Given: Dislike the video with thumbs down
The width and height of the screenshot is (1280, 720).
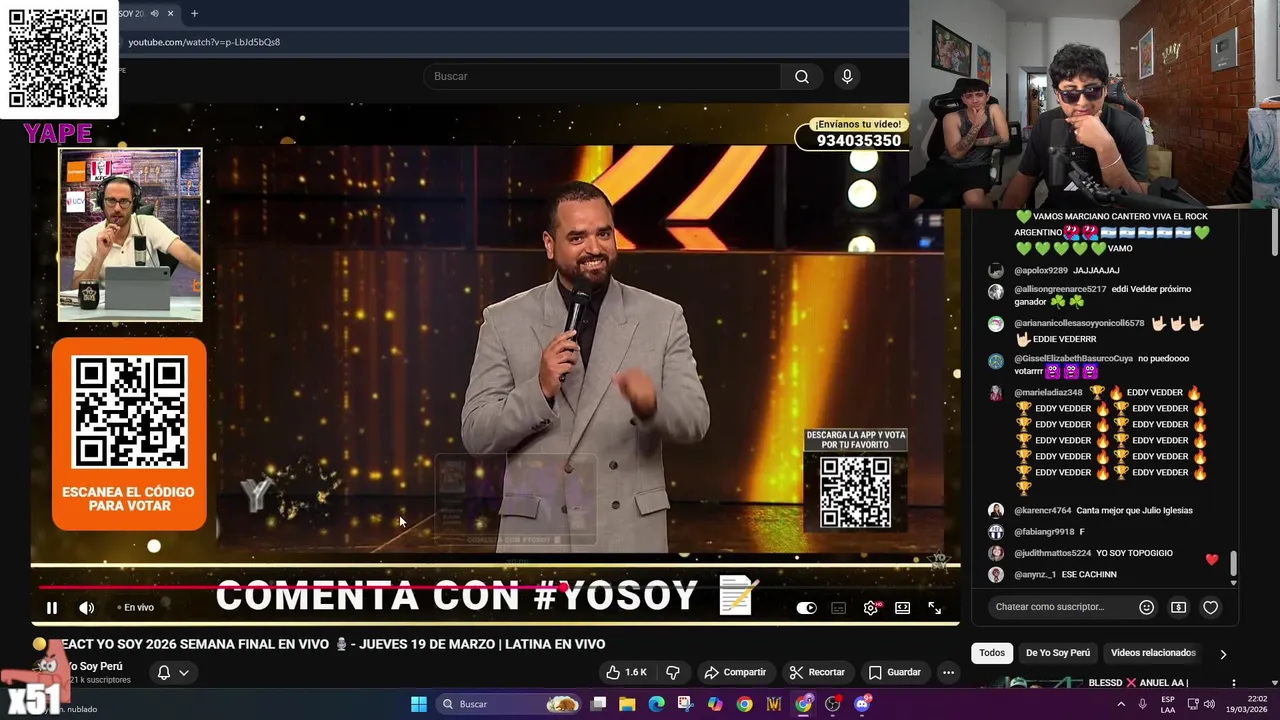Looking at the screenshot, I should pyautogui.click(x=673, y=672).
